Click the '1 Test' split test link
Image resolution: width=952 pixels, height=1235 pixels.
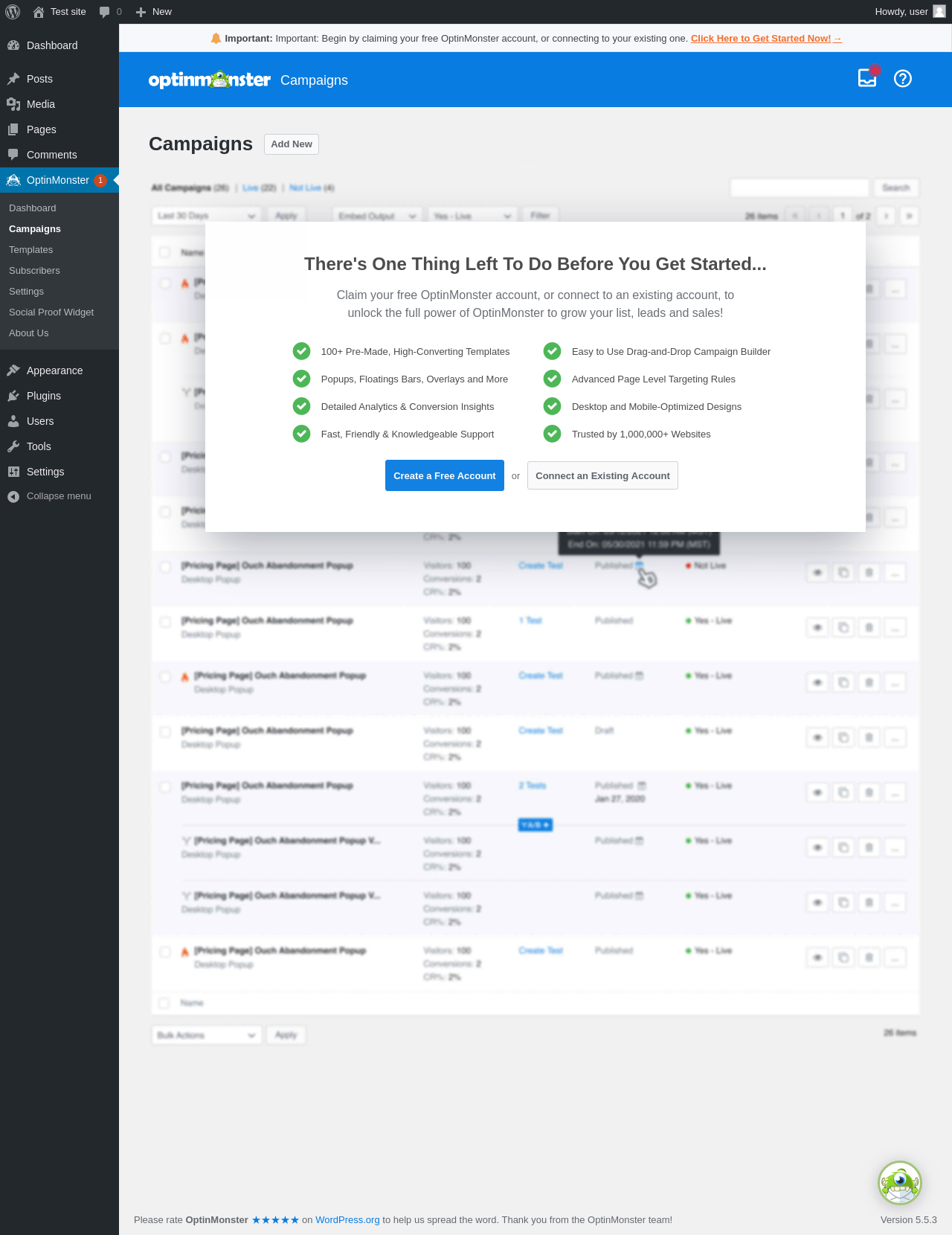click(530, 620)
